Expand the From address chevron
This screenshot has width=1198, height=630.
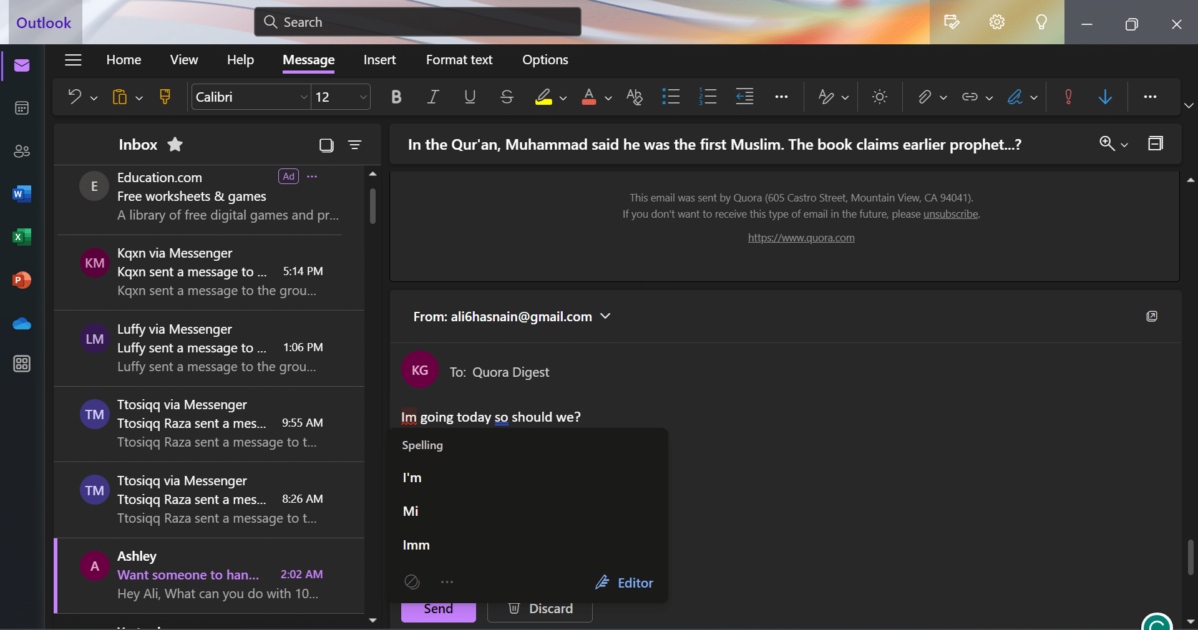click(x=605, y=316)
